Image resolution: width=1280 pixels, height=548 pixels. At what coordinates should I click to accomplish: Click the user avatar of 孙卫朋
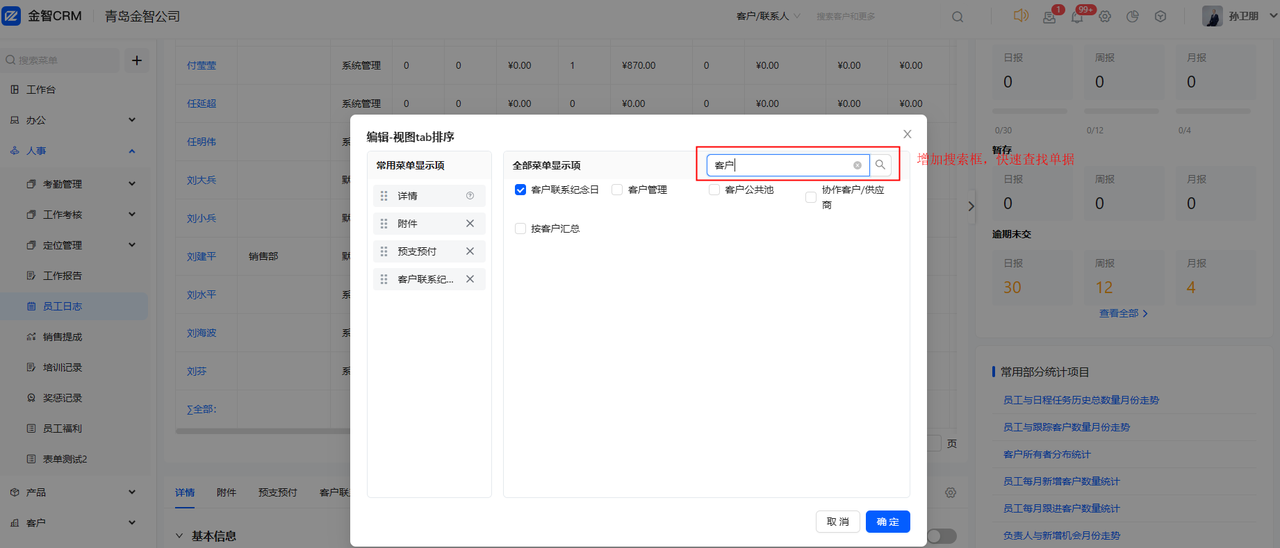(x=1212, y=16)
